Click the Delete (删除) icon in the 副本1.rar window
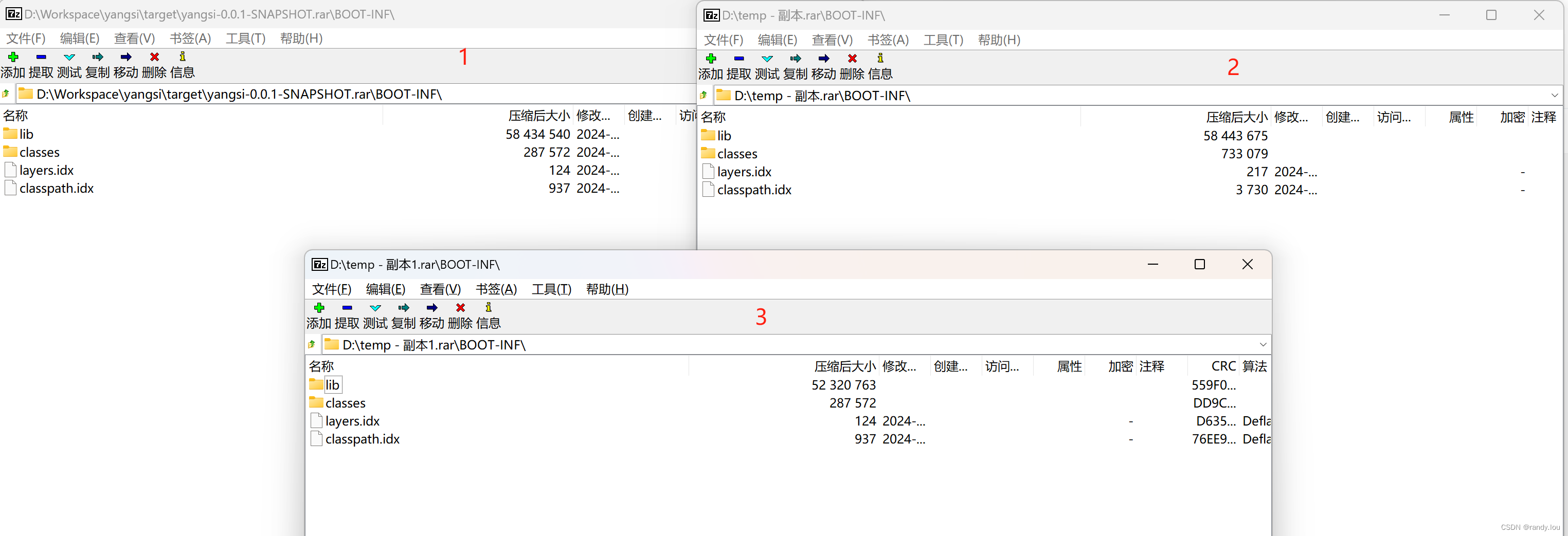This screenshot has height=536, width=1568. pyautogui.click(x=460, y=308)
